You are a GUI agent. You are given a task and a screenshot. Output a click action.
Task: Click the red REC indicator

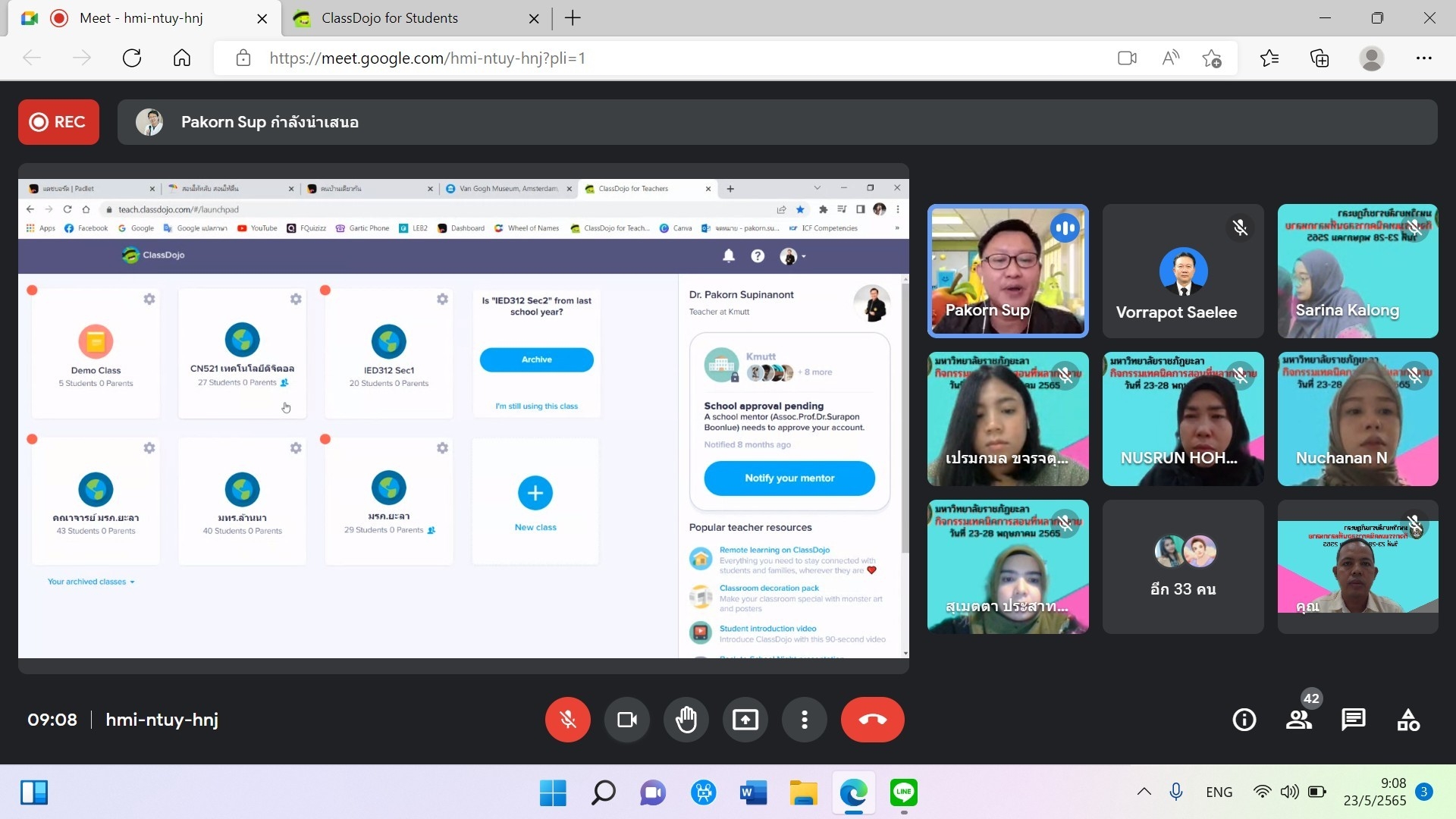[58, 122]
